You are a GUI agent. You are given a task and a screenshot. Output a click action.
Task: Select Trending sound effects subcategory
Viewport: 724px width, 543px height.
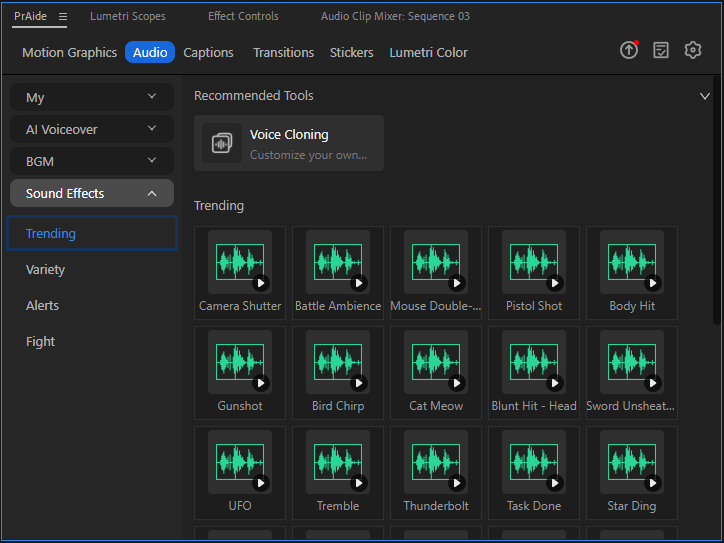(x=92, y=233)
